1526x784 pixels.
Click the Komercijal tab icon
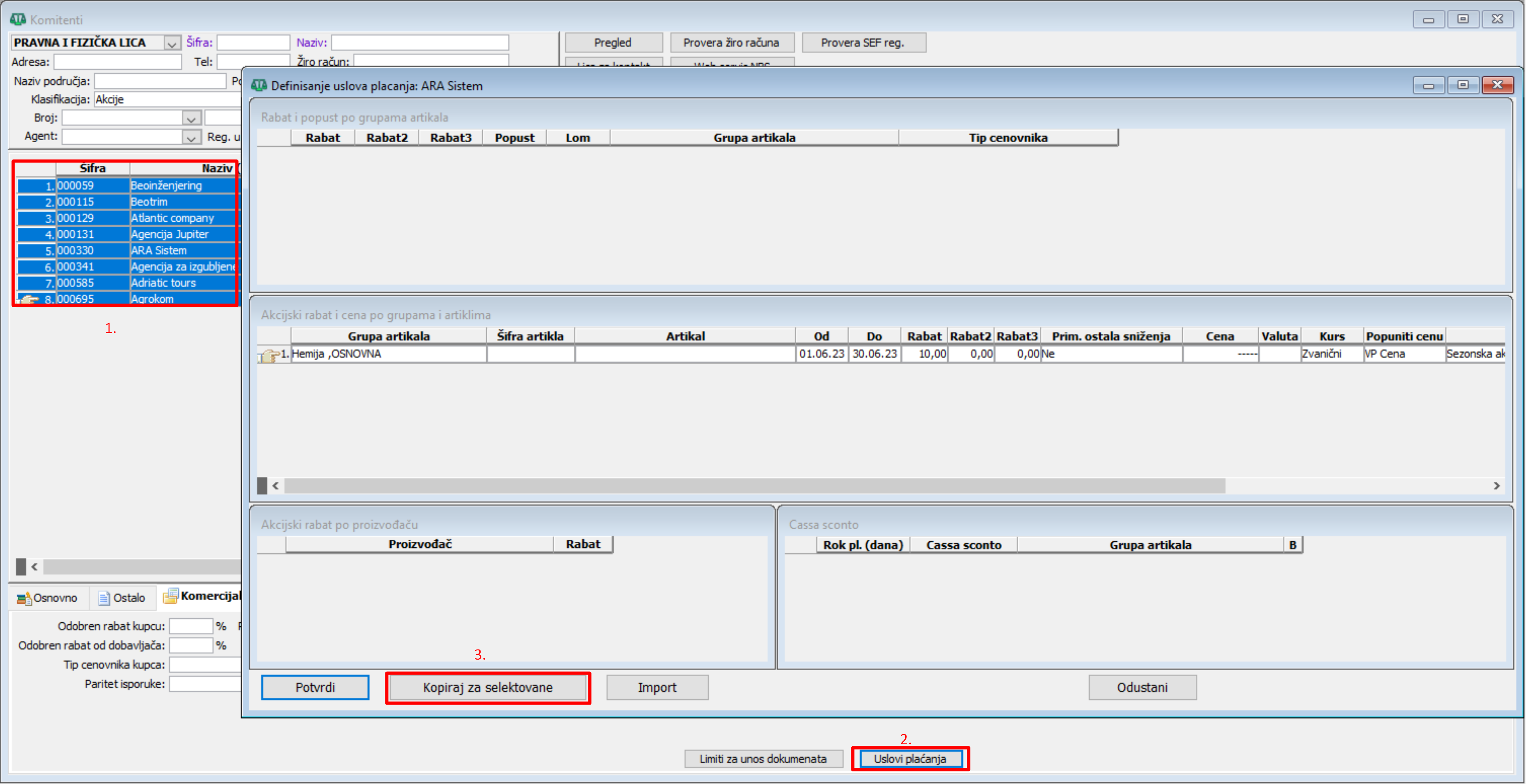click(x=171, y=596)
